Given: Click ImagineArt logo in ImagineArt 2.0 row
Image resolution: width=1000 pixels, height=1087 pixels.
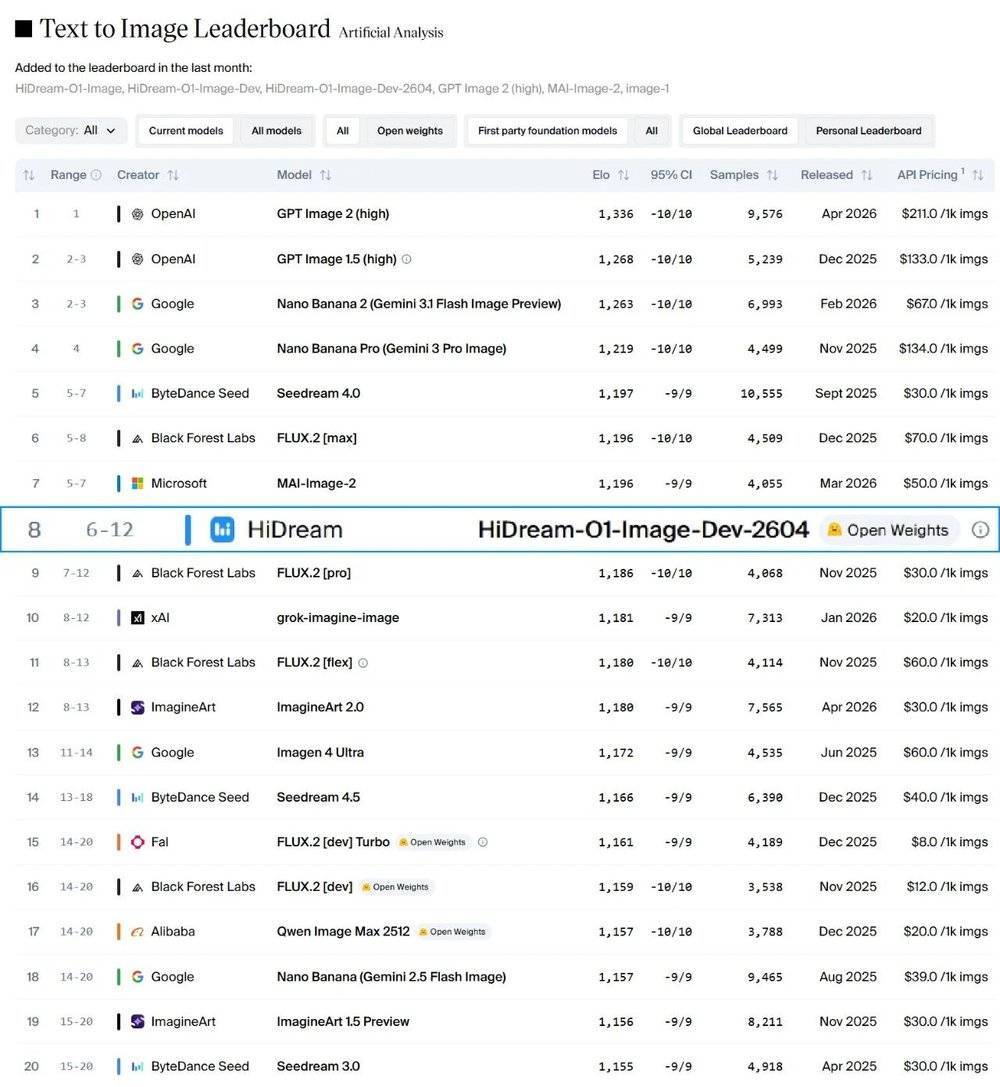Looking at the screenshot, I should 137,707.
